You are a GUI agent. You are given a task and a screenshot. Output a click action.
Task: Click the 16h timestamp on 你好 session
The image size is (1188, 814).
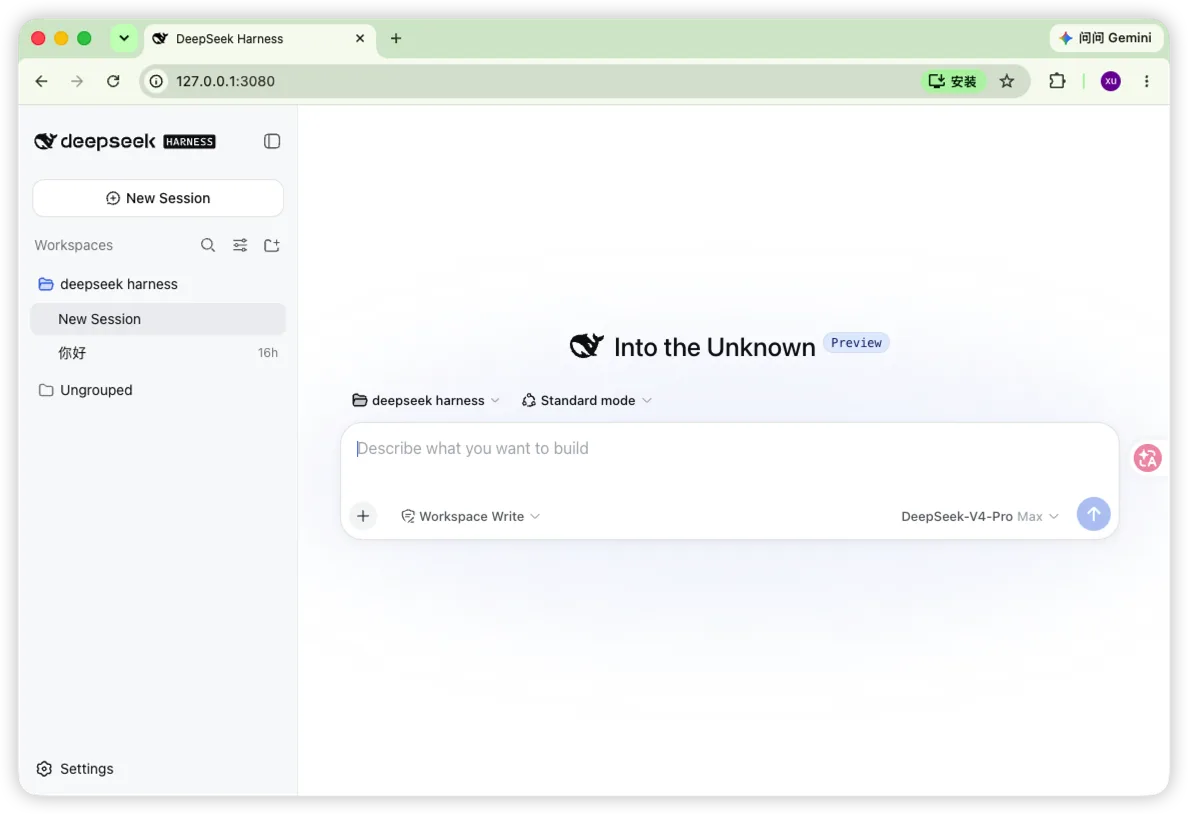267,352
